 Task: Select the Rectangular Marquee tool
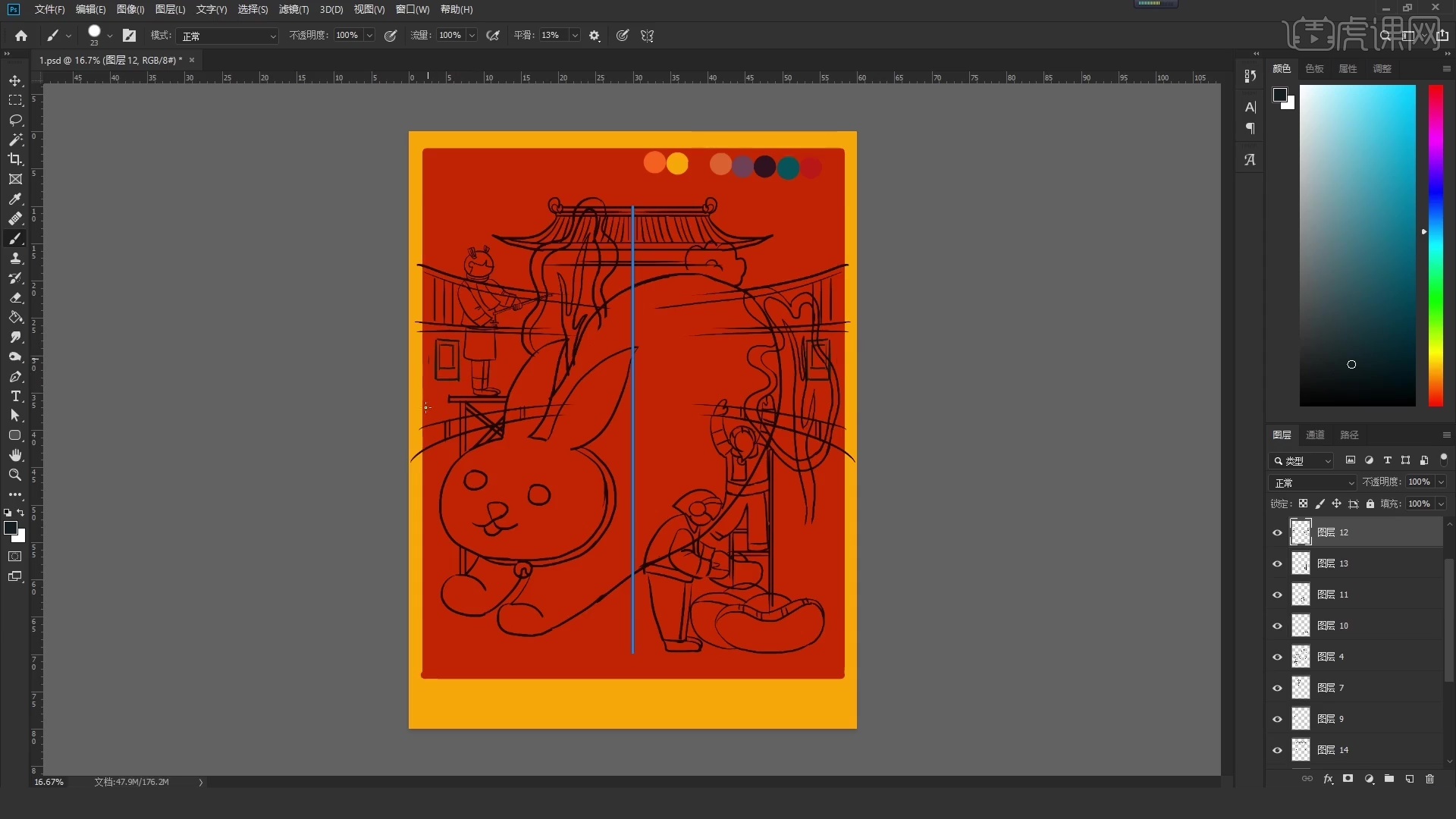coord(15,100)
